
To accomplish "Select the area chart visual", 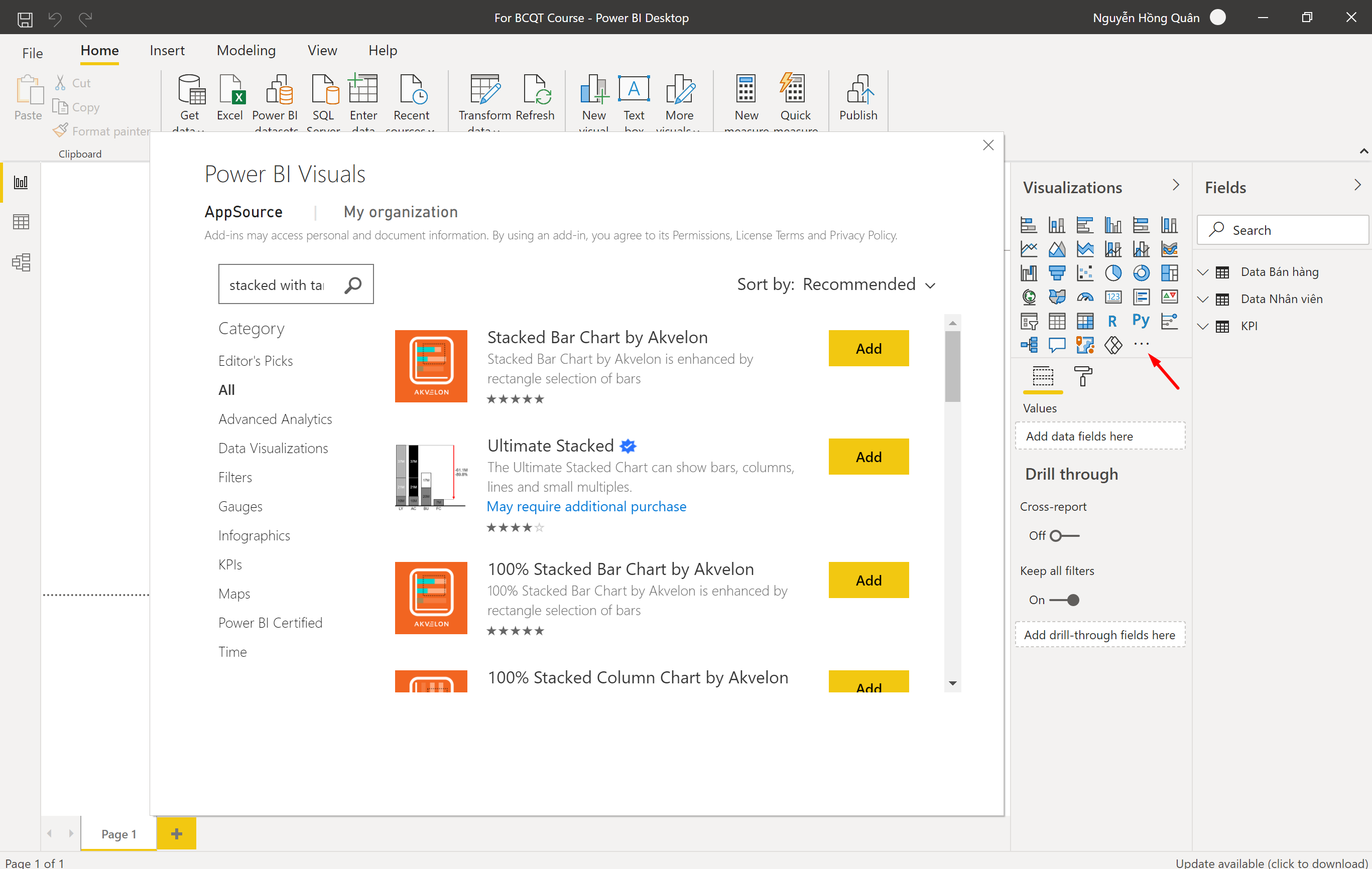I will tap(1056, 249).
